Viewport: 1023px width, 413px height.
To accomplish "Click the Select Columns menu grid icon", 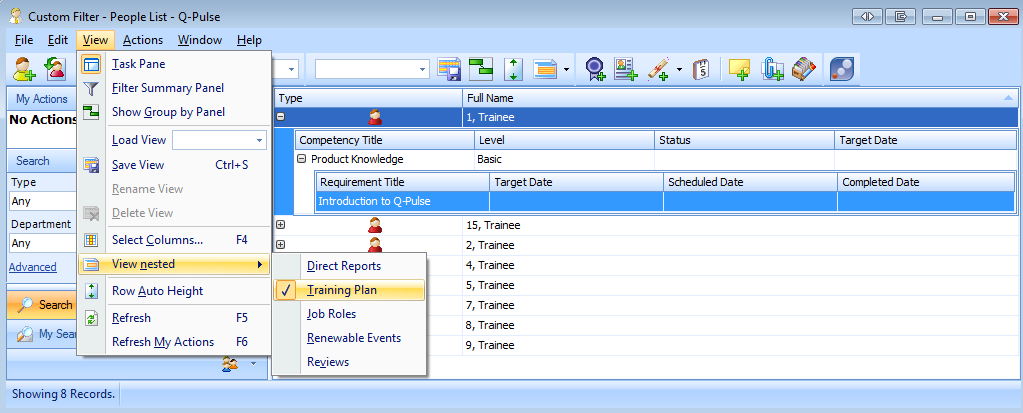I will [91, 240].
